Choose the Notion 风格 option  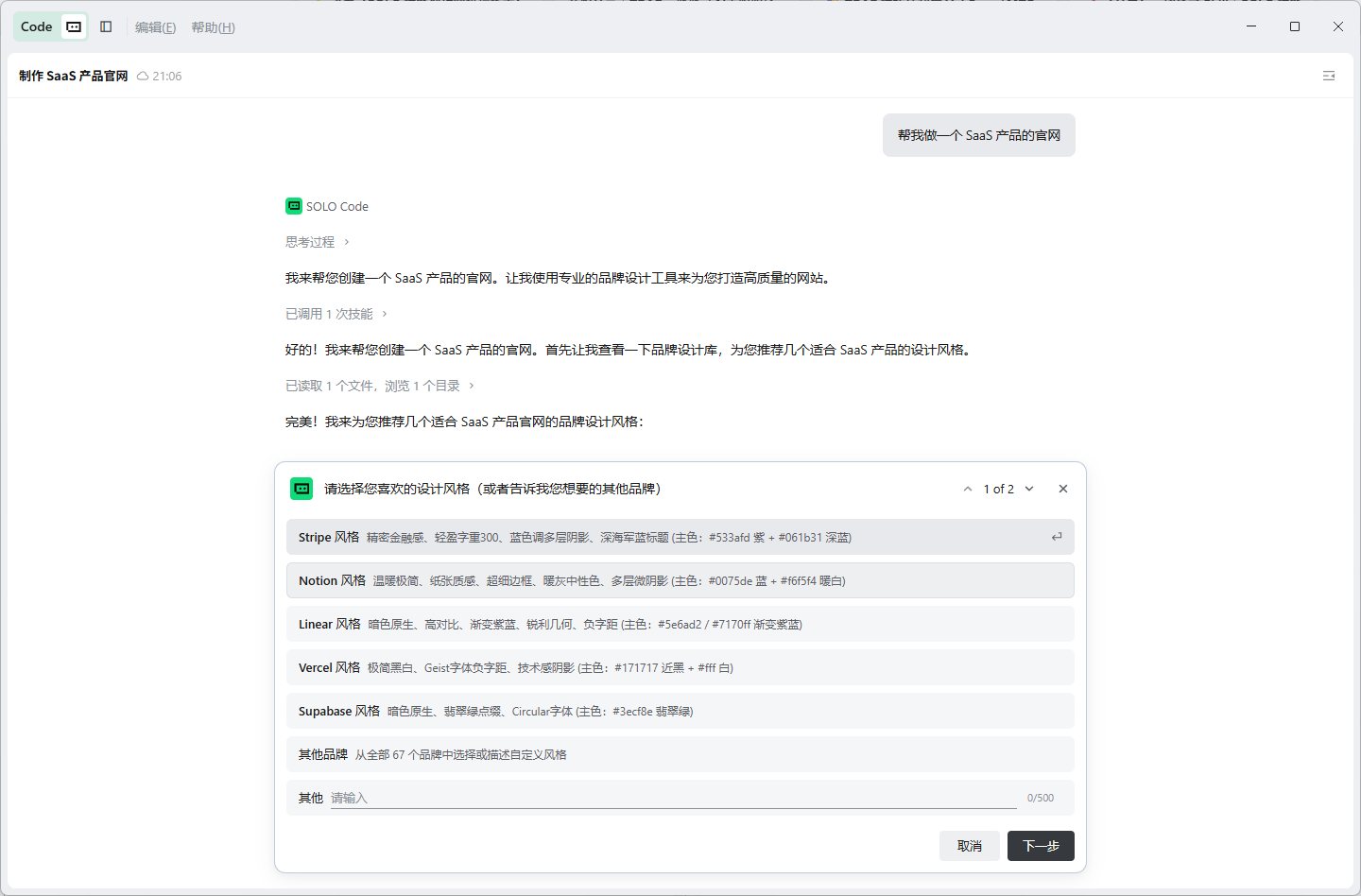click(680, 580)
